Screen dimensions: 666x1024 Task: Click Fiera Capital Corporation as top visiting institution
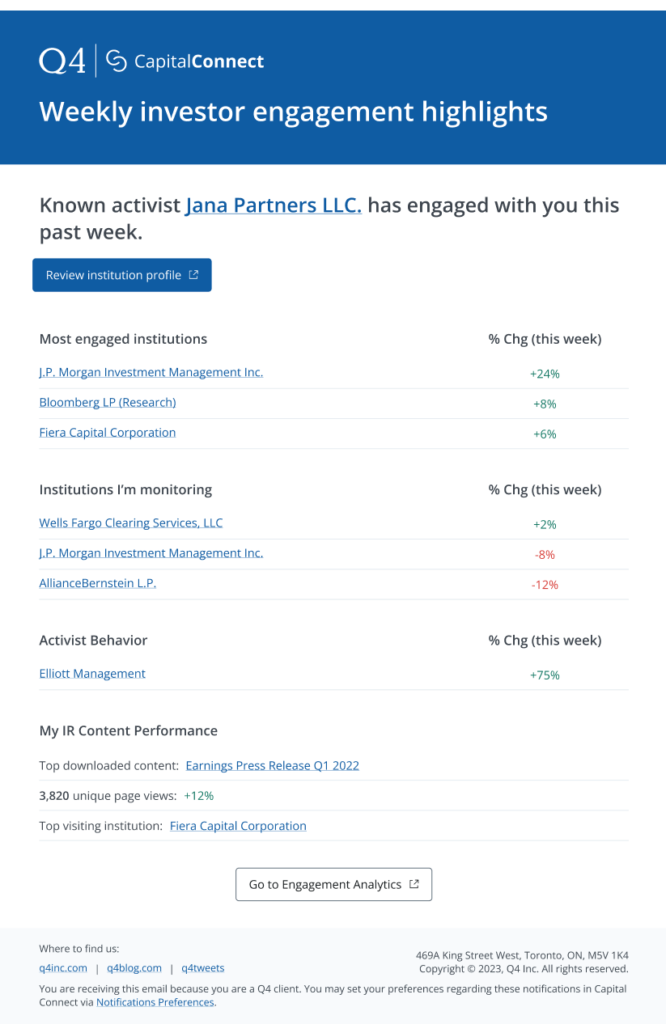(x=238, y=825)
